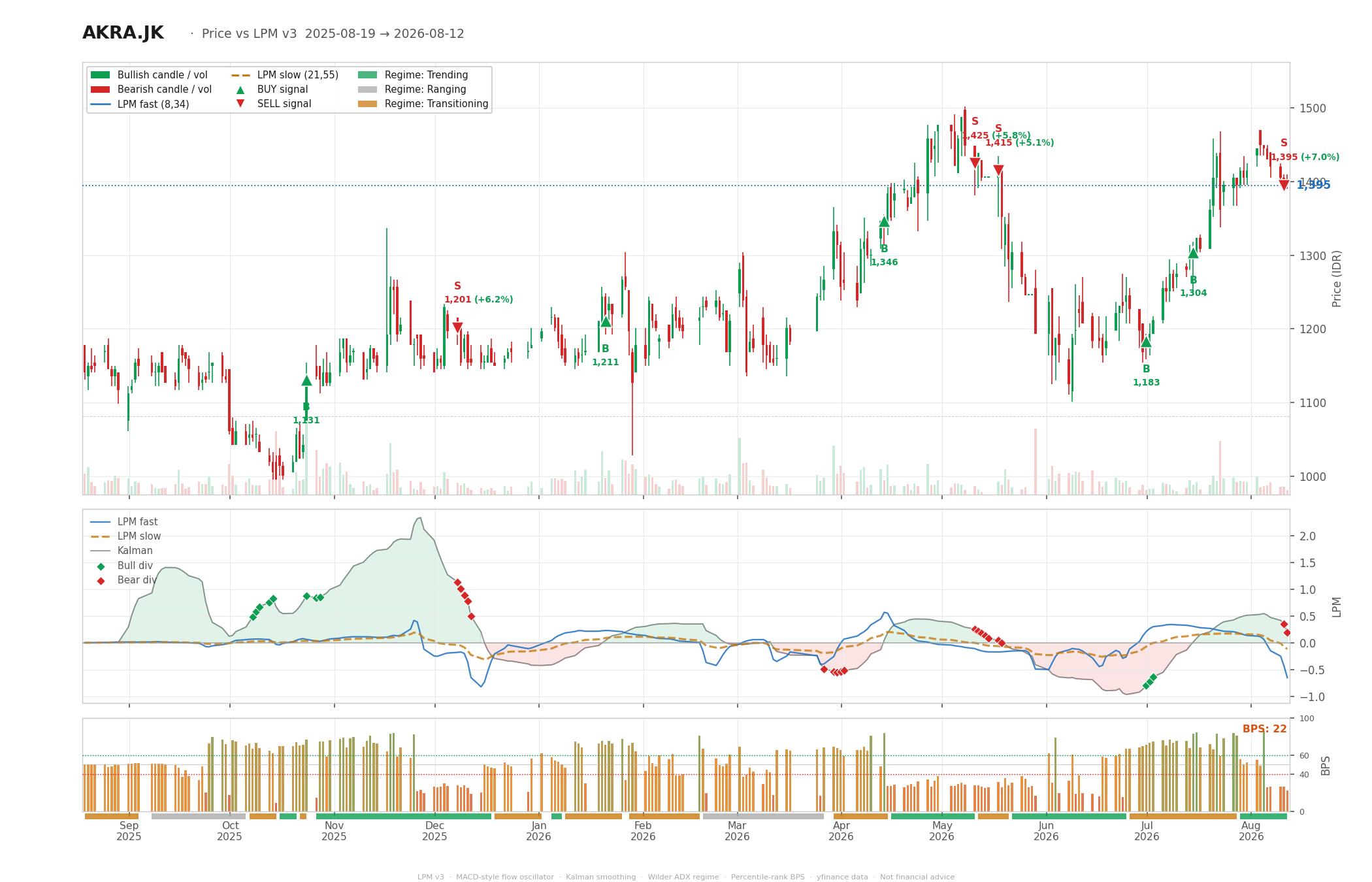Click the blue 1,395 last price tag
The height and width of the screenshot is (882, 1372).
[x=1313, y=186]
